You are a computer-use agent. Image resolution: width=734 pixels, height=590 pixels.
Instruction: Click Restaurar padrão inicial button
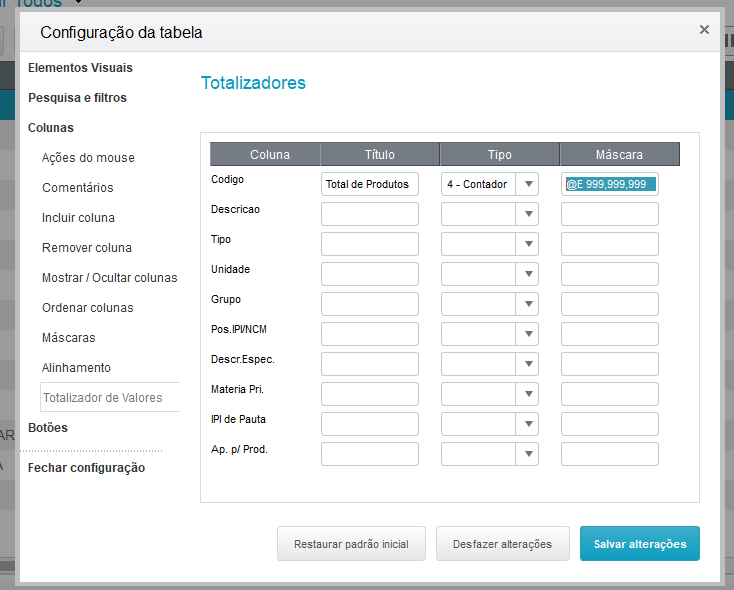(352, 544)
